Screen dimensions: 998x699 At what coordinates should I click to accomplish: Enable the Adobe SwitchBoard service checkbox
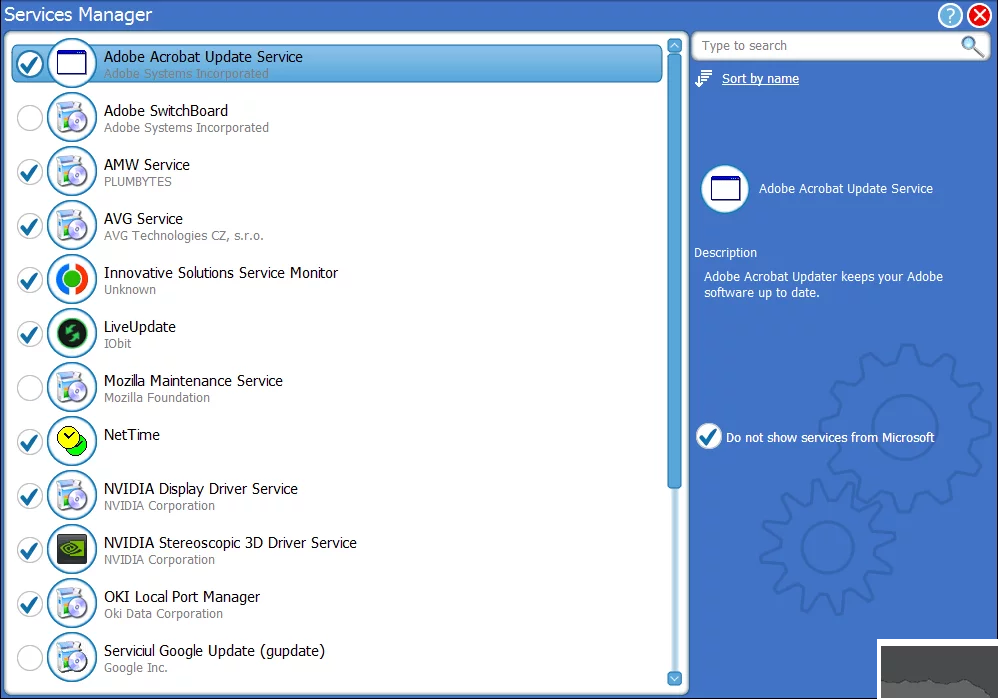point(29,118)
